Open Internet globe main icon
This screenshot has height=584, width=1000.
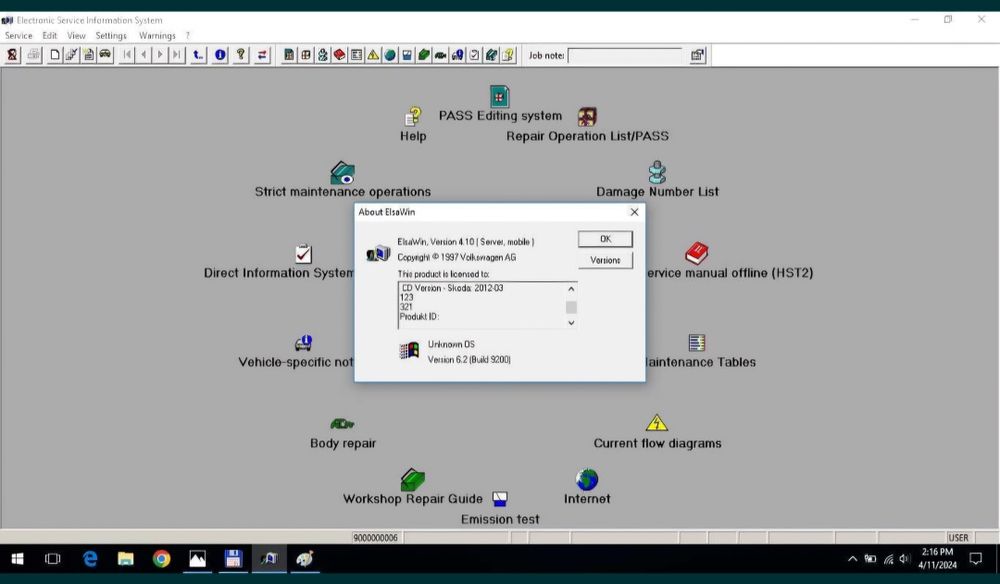point(587,479)
